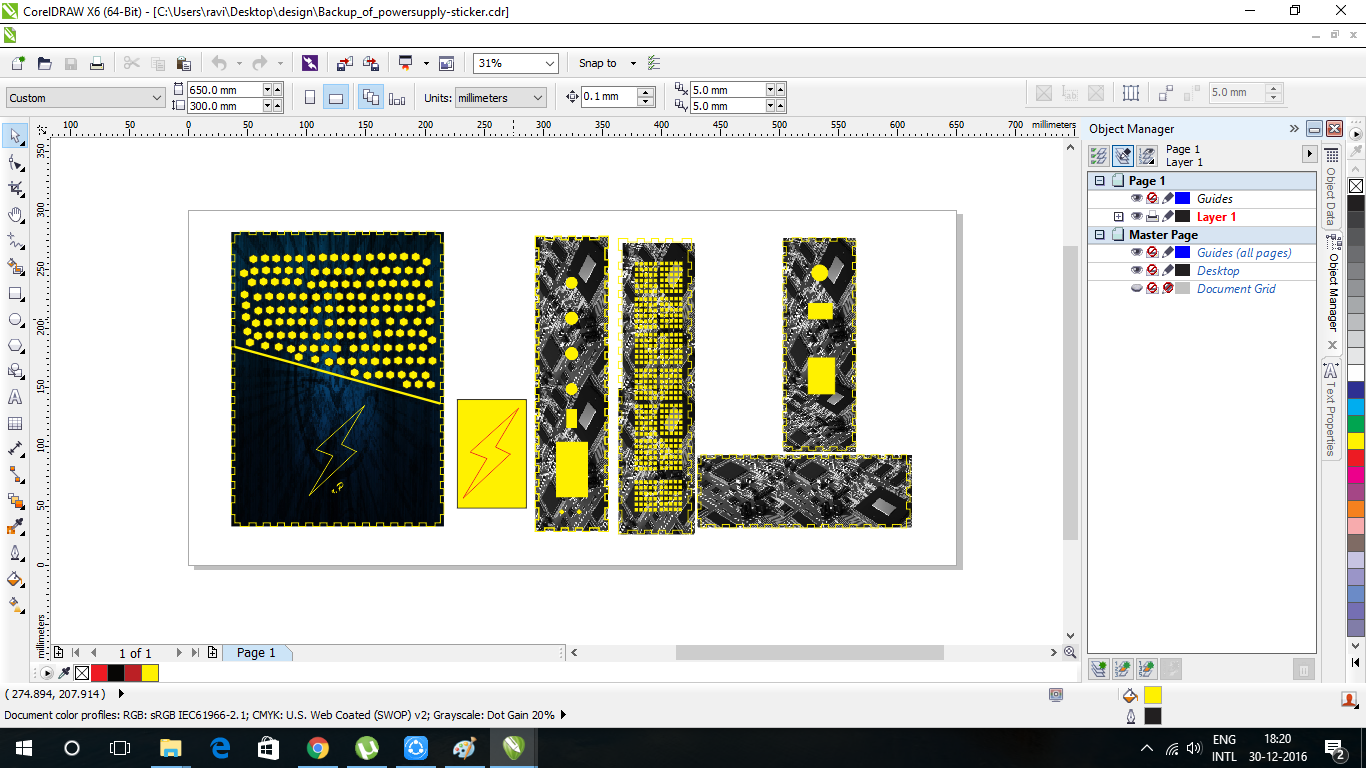Image resolution: width=1366 pixels, height=768 pixels.
Task: Select the Shape tool
Action: (x=15, y=162)
